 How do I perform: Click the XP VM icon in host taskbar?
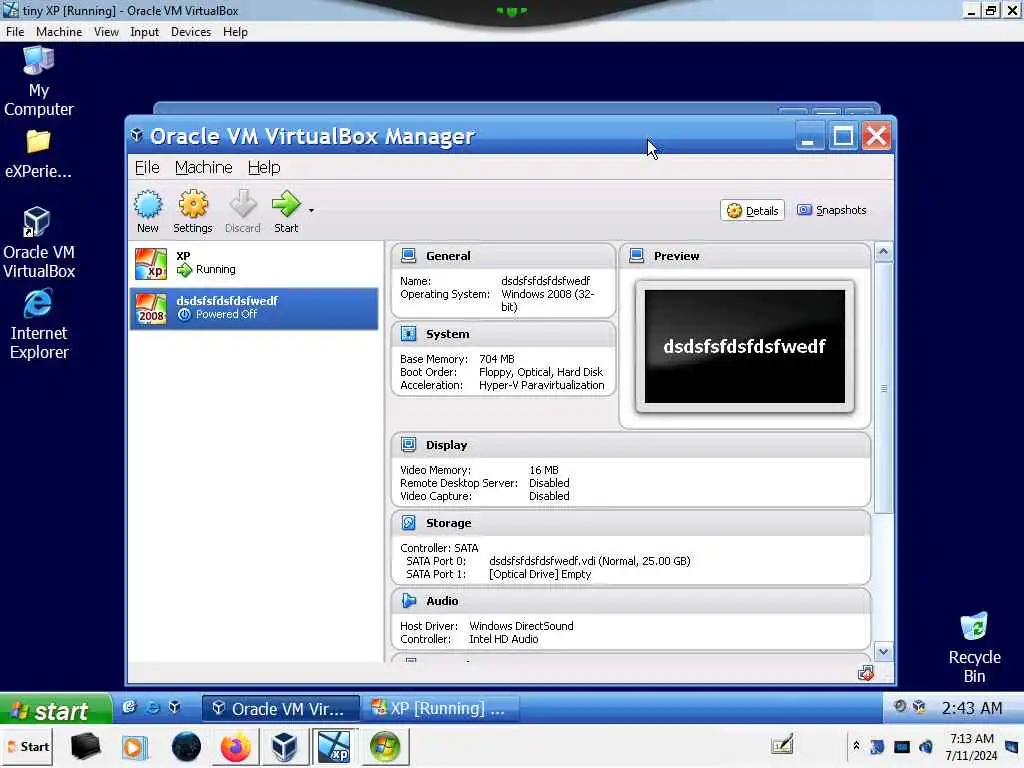334,747
